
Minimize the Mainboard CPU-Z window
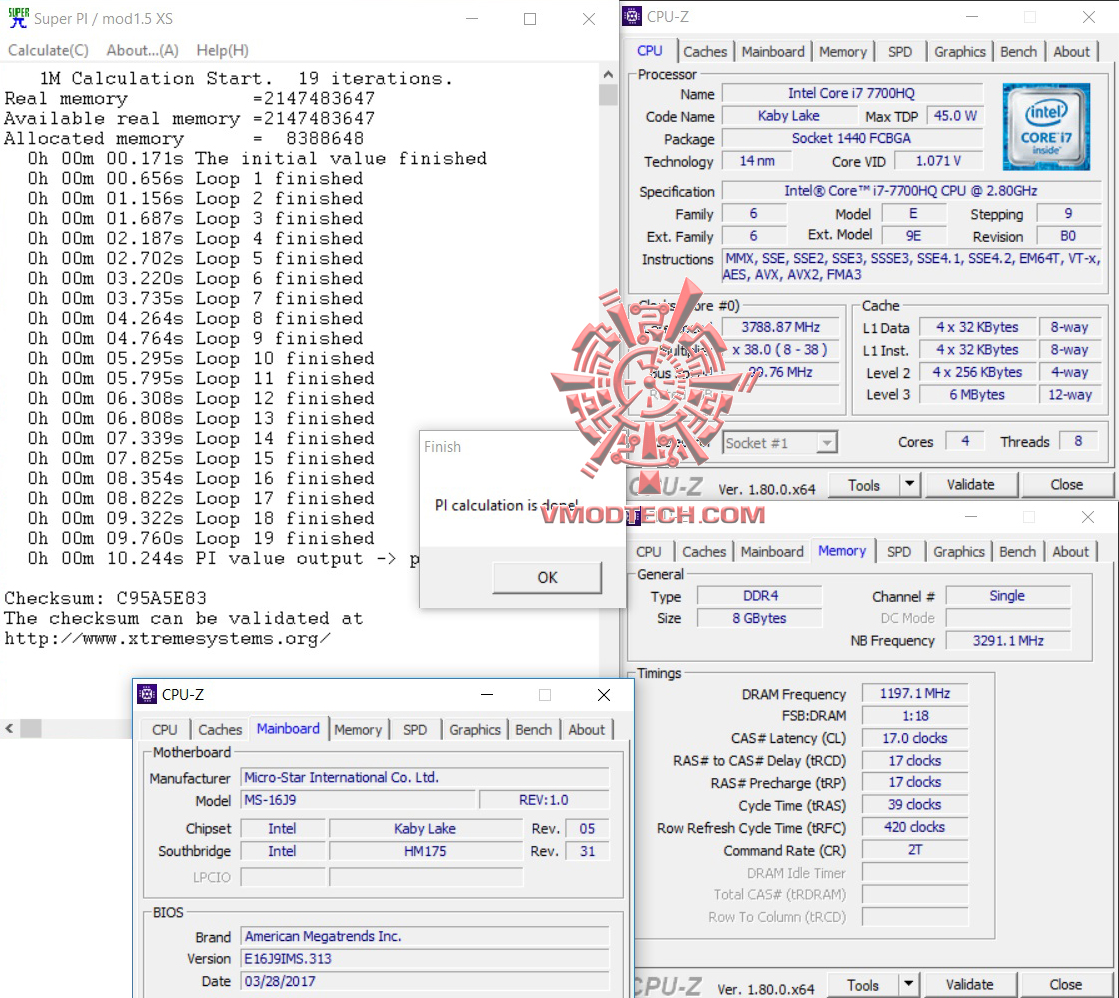tap(487, 695)
